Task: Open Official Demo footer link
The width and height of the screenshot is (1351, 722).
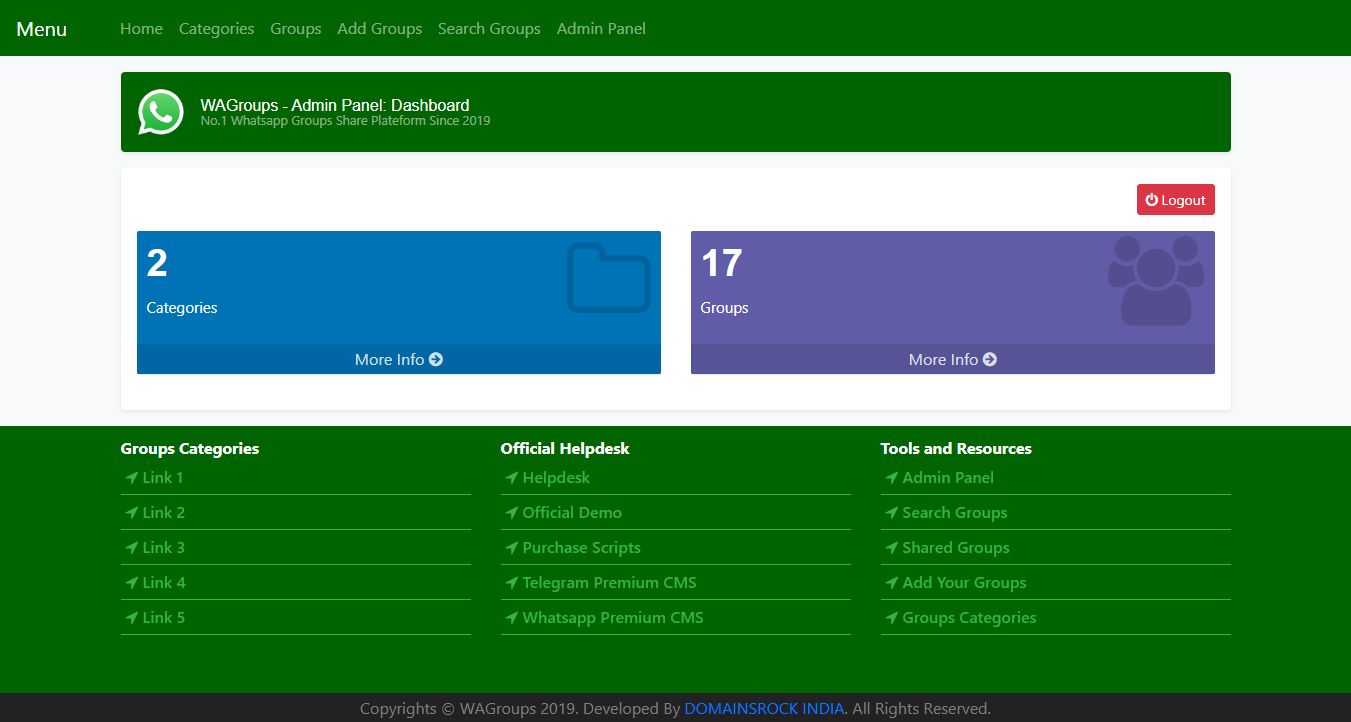Action: point(571,513)
